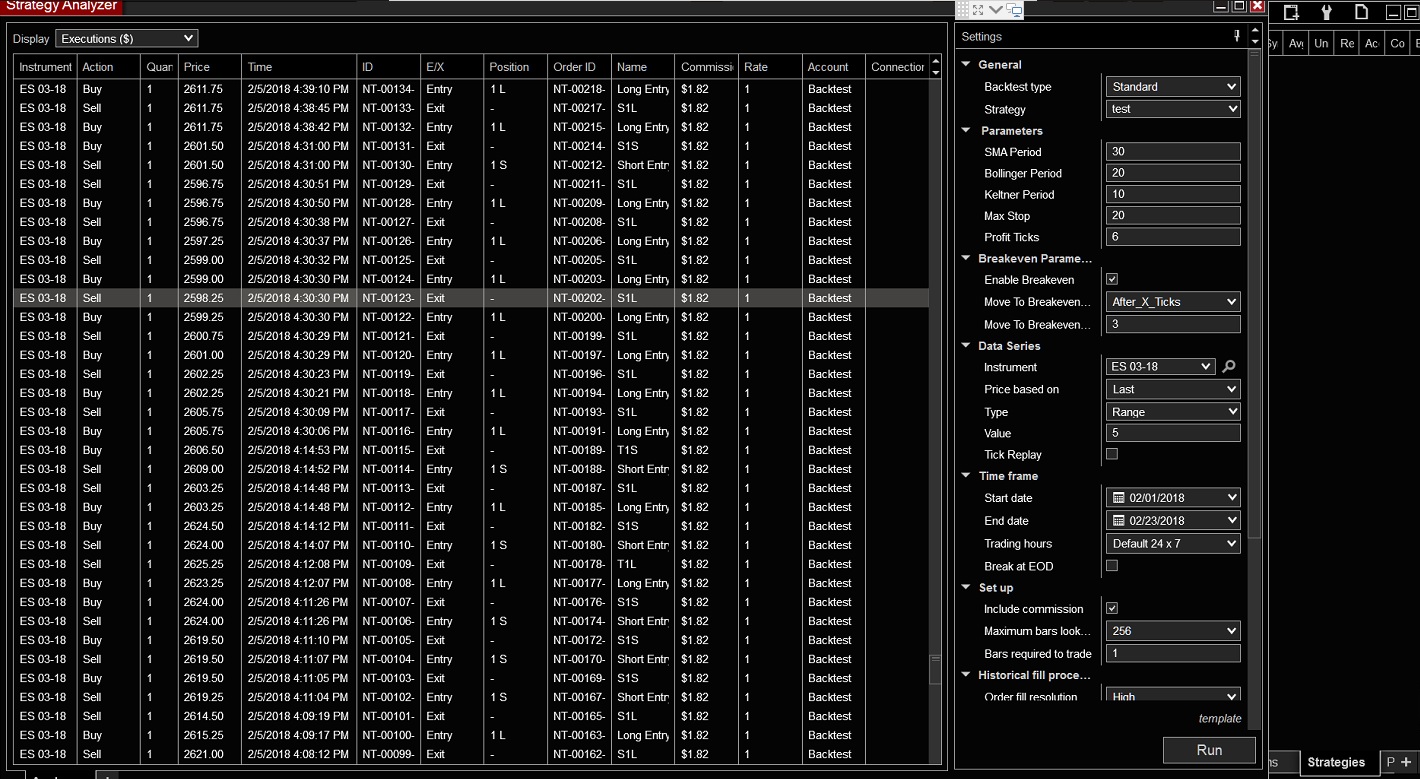
Task: Uncheck the Include commission checkbox
Action: (x=1112, y=608)
